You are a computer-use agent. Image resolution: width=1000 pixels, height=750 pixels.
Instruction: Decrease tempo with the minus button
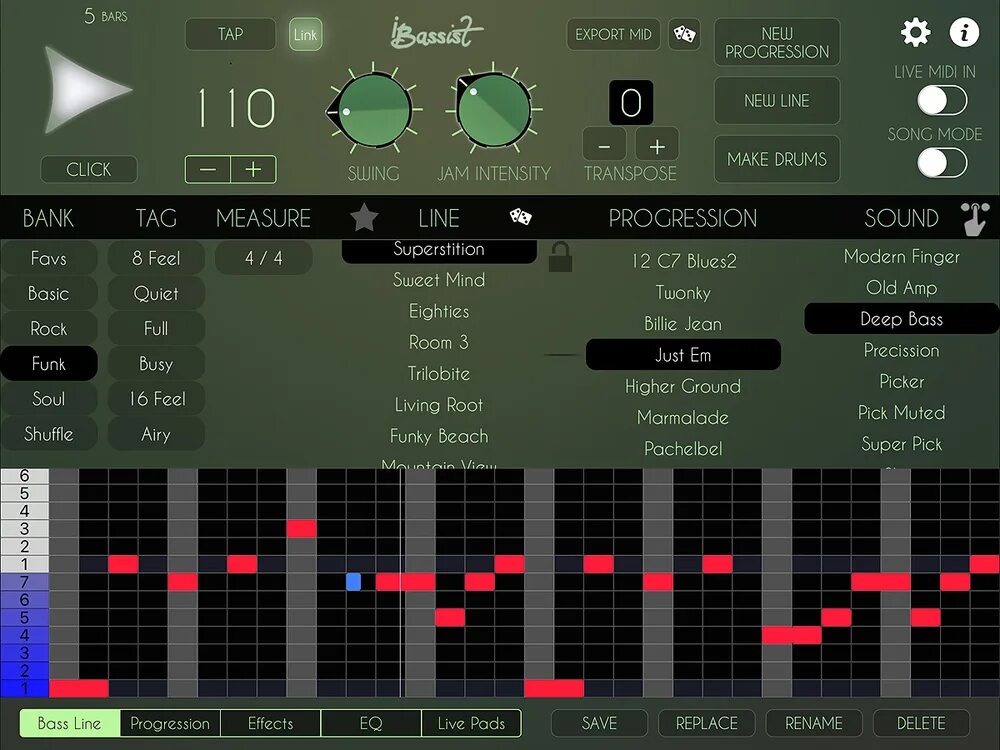[x=208, y=170]
